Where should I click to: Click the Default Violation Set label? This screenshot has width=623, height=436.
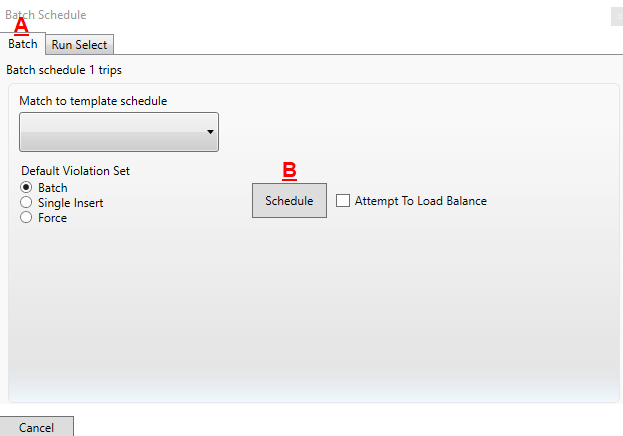coord(75,171)
